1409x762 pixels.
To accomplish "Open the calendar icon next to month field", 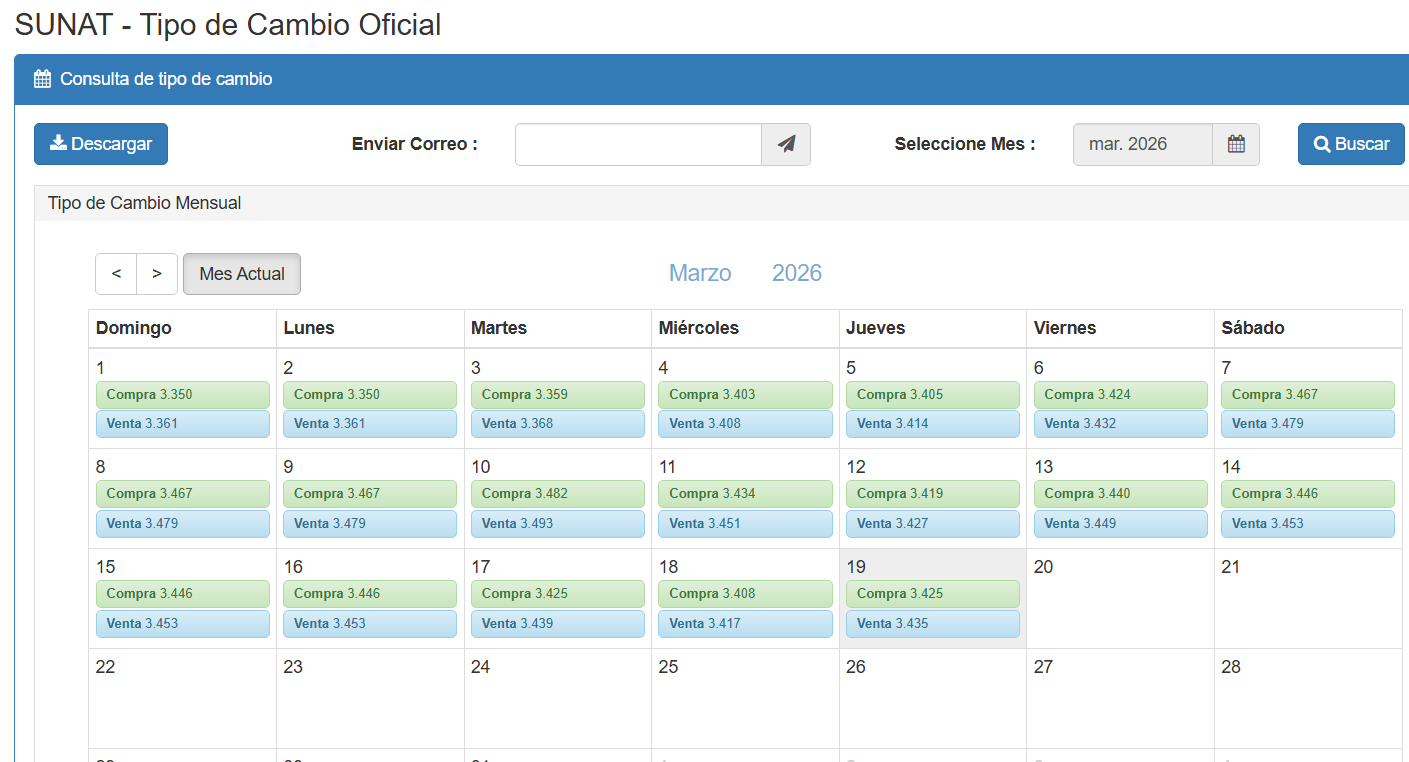I will 1236,144.
